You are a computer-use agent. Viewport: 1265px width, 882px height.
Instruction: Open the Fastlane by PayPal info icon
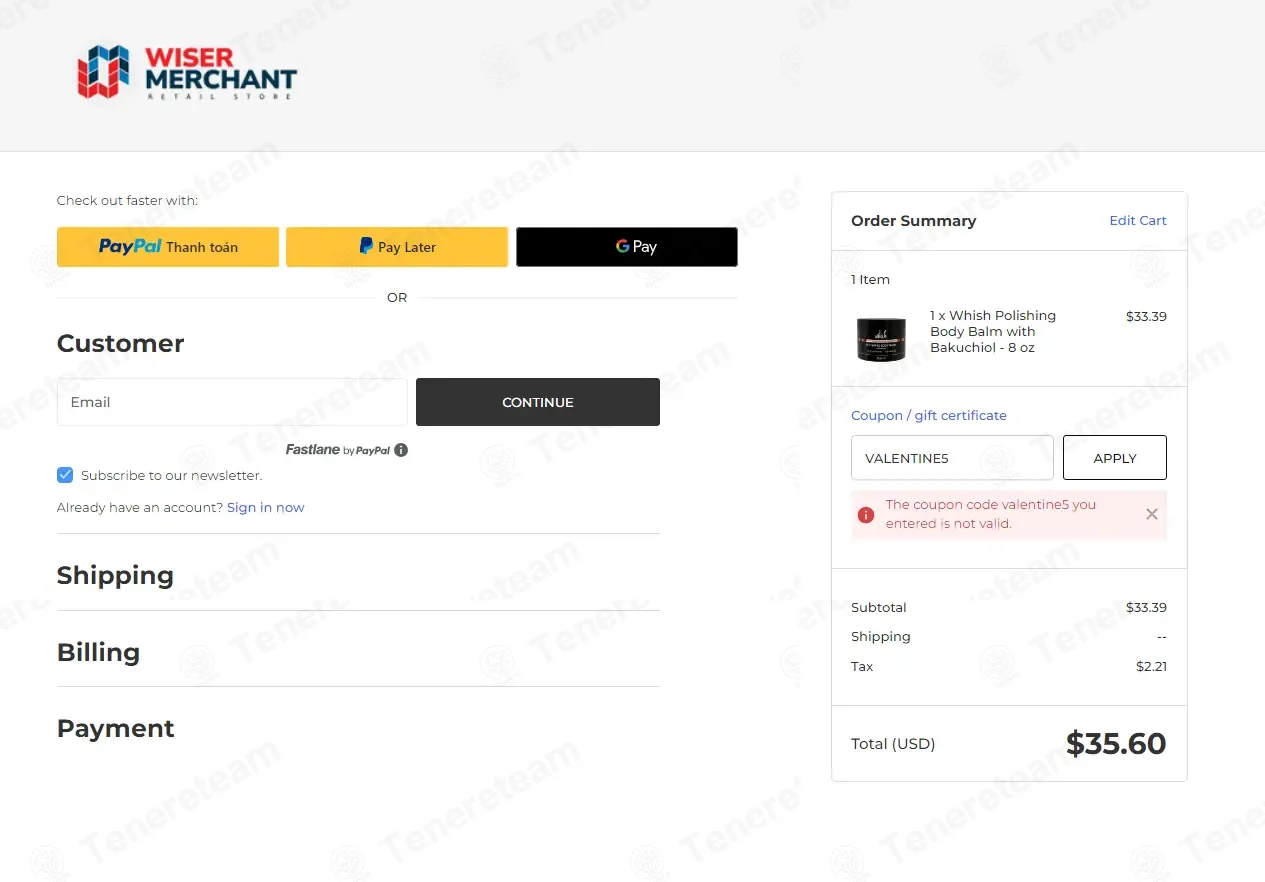click(401, 450)
